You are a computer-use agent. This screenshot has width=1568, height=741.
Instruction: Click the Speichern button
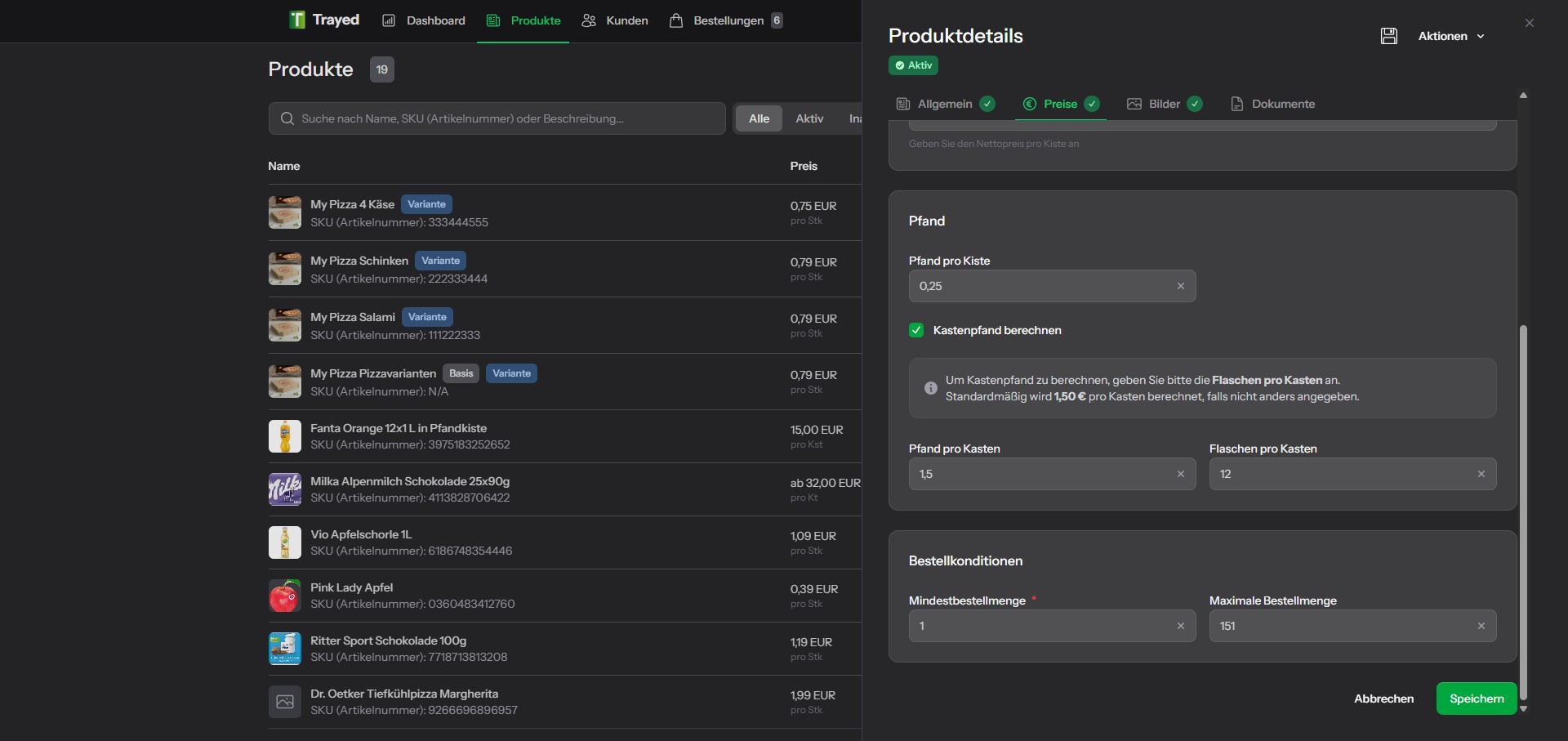1476,699
